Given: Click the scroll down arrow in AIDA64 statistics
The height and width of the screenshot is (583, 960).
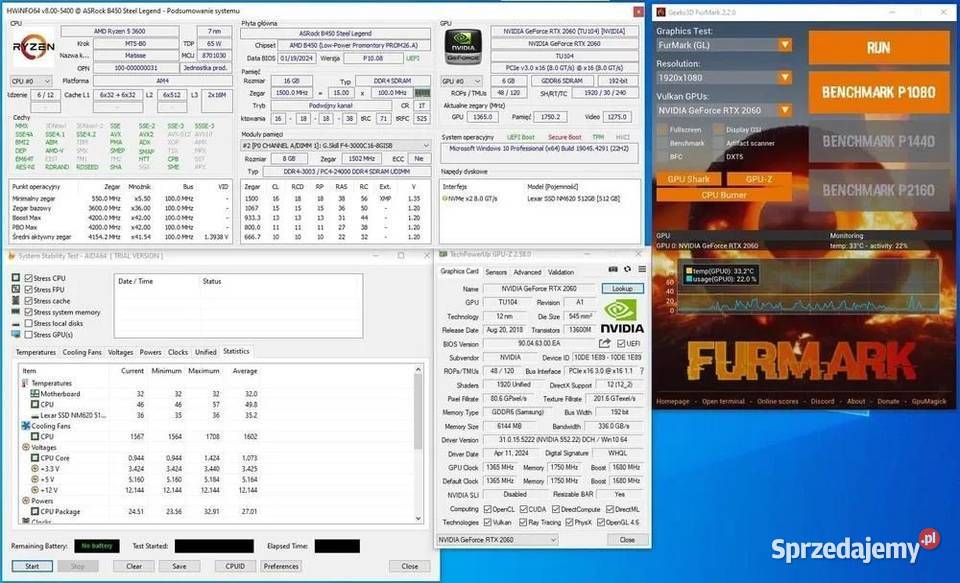Looking at the screenshot, I should [418, 518].
